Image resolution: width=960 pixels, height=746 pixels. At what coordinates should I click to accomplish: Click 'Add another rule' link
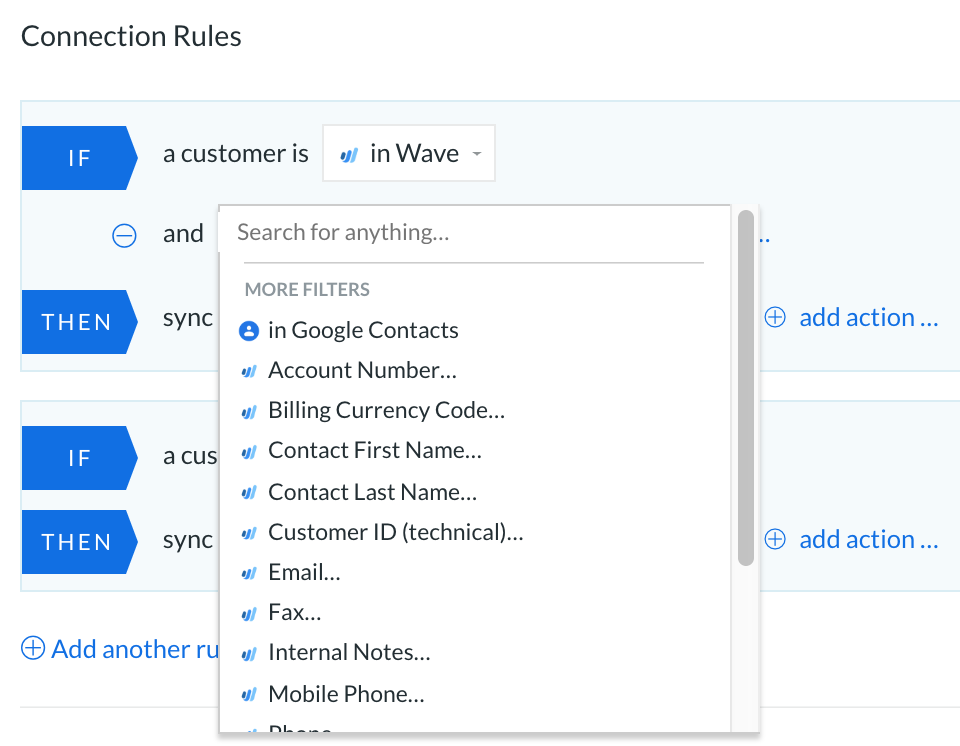point(135,649)
